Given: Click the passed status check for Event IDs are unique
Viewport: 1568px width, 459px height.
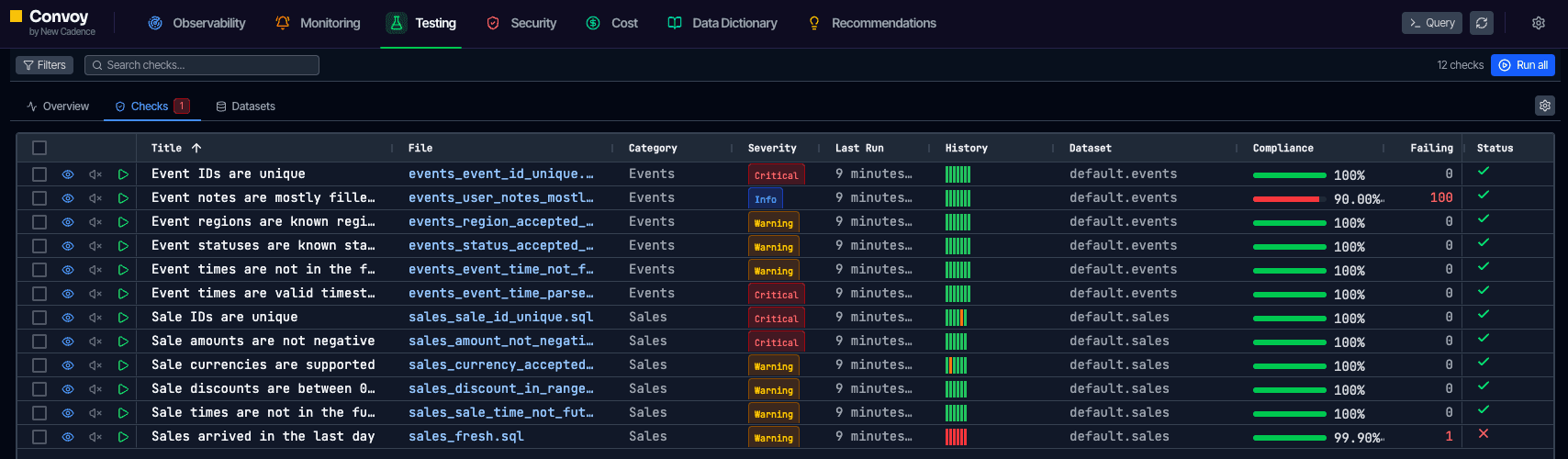Looking at the screenshot, I should pos(1484,171).
